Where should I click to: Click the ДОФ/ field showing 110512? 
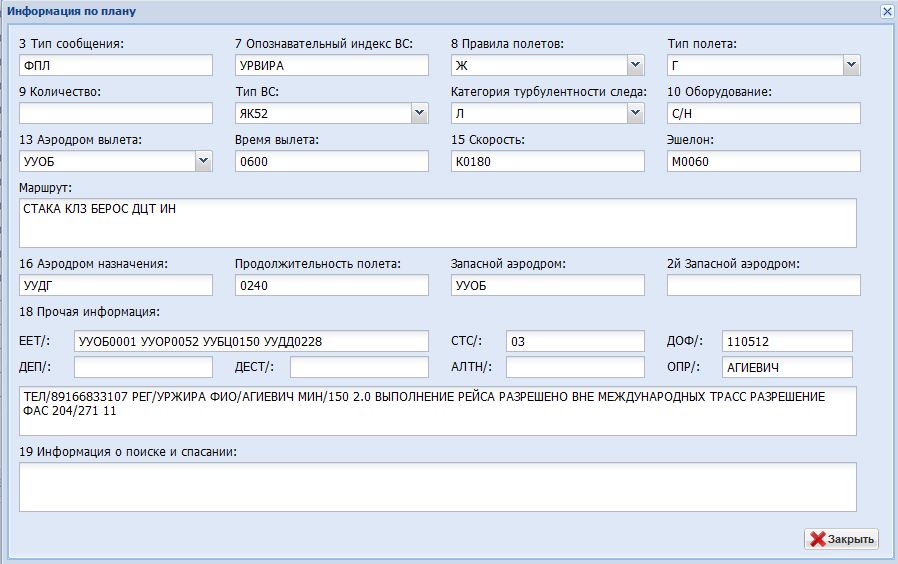pyautogui.click(x=787, y=342)
